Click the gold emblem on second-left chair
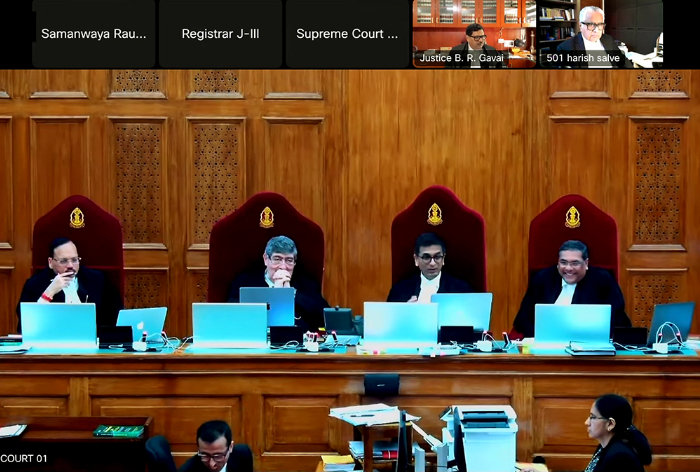The width and height of the screenshot is (700, 472). tap(267, 217)
